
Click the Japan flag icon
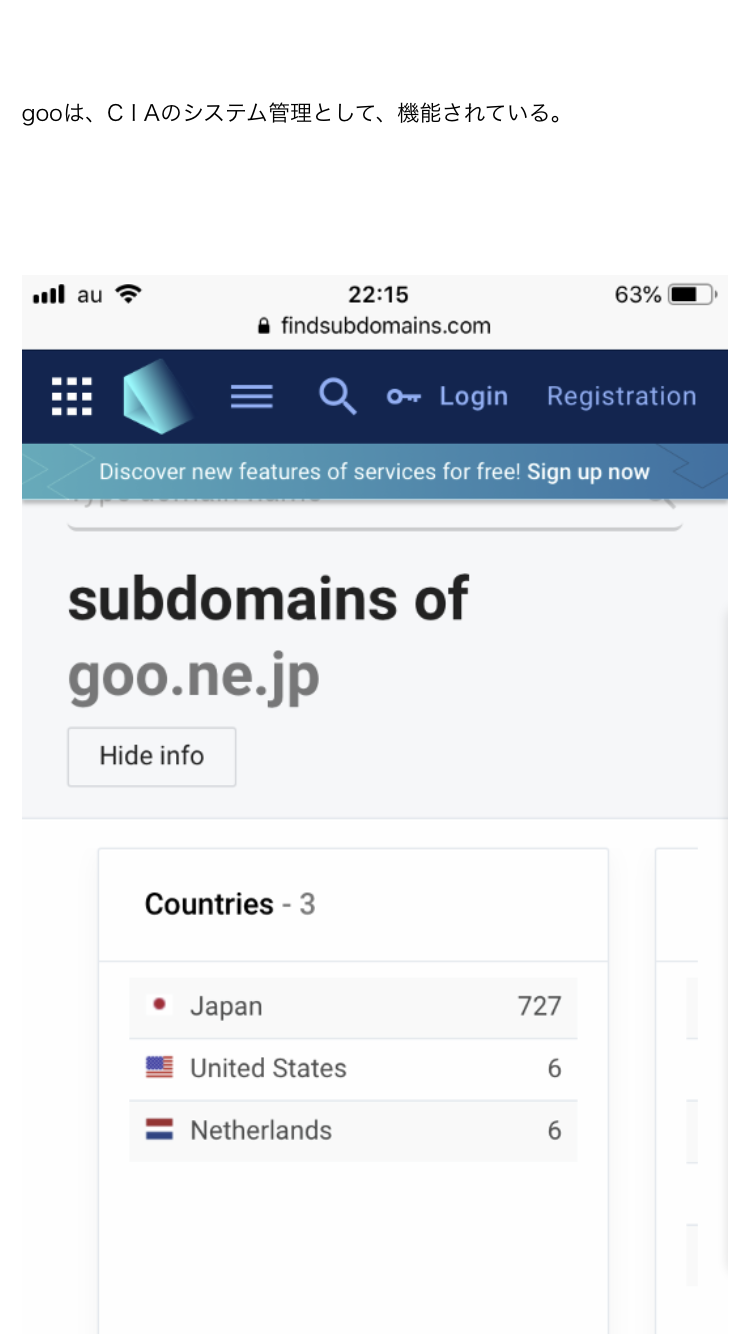click(159, 1005)
